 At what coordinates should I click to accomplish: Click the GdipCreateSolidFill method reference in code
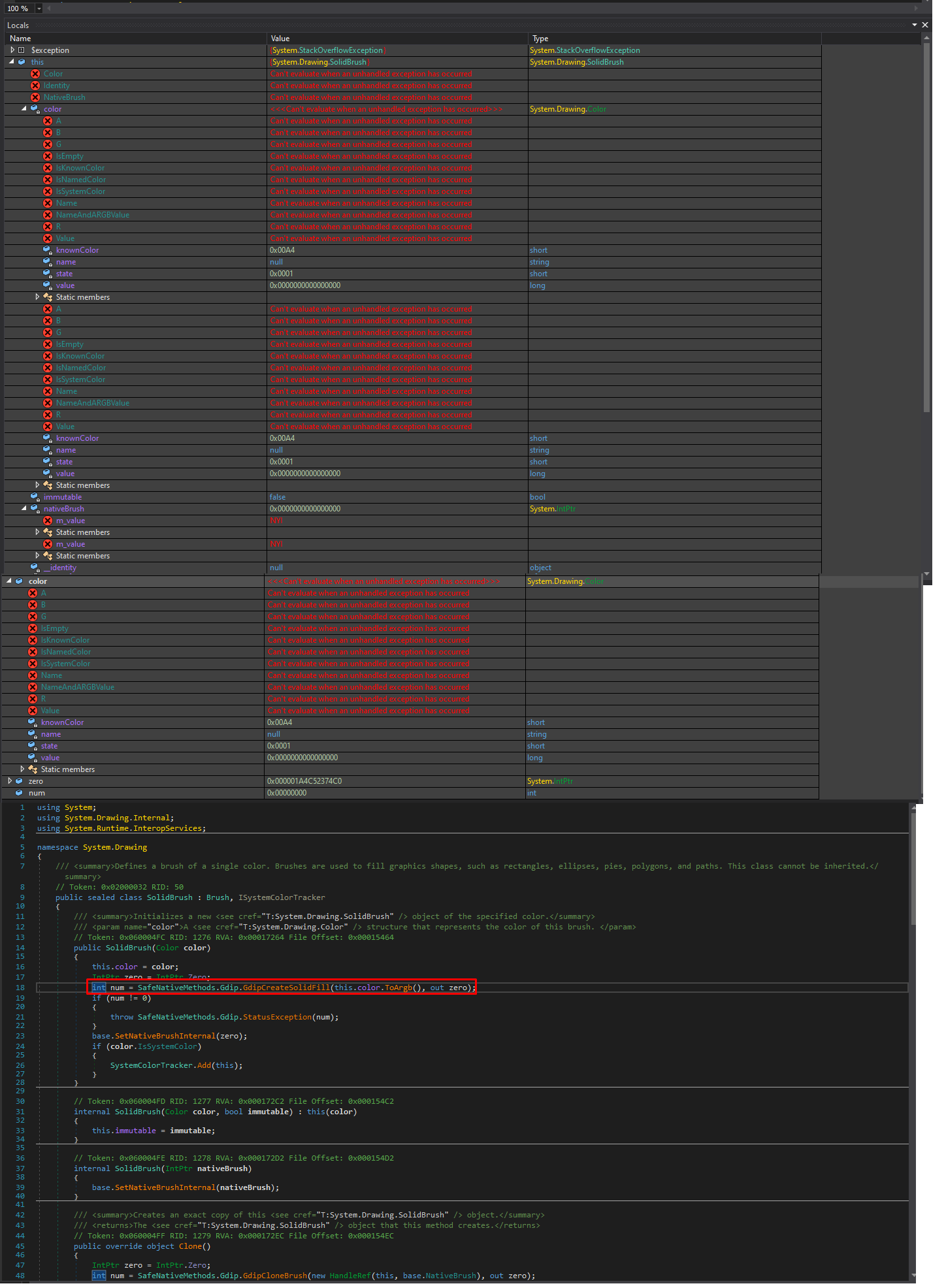[286, 988]
